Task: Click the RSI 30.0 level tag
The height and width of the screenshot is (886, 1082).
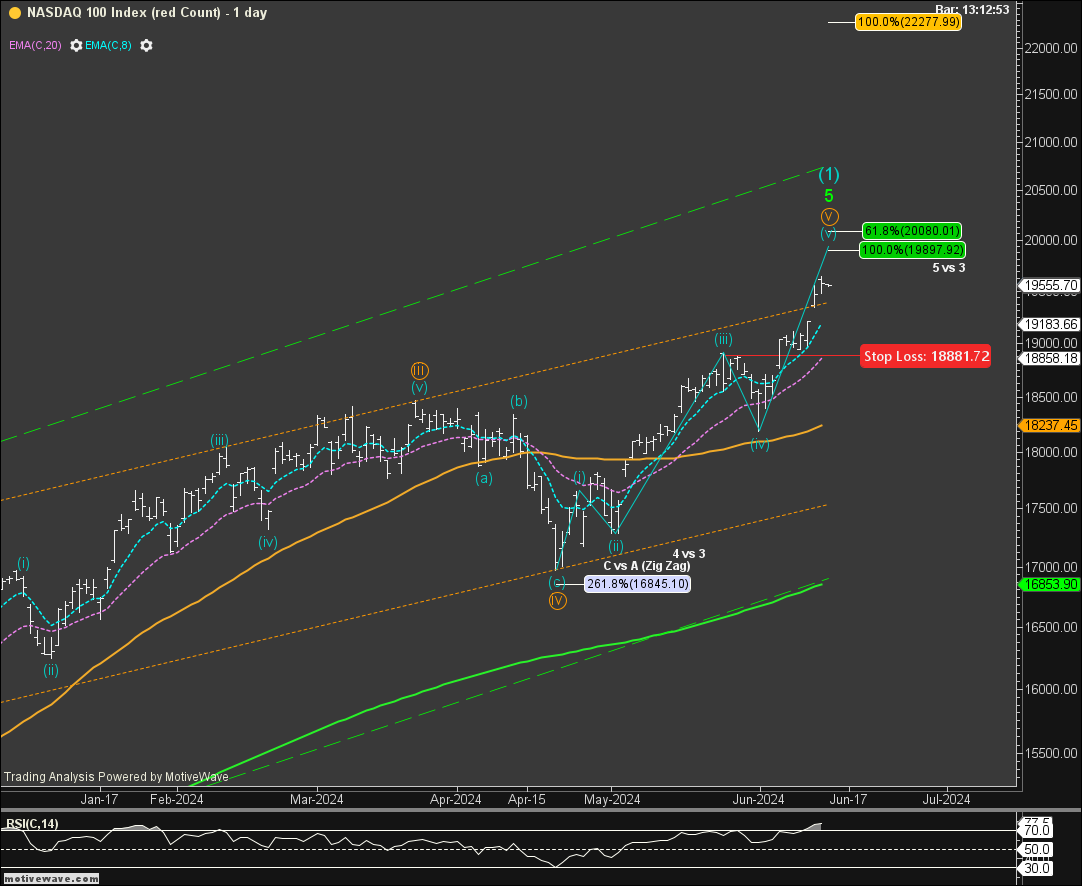Action: 1037,868
